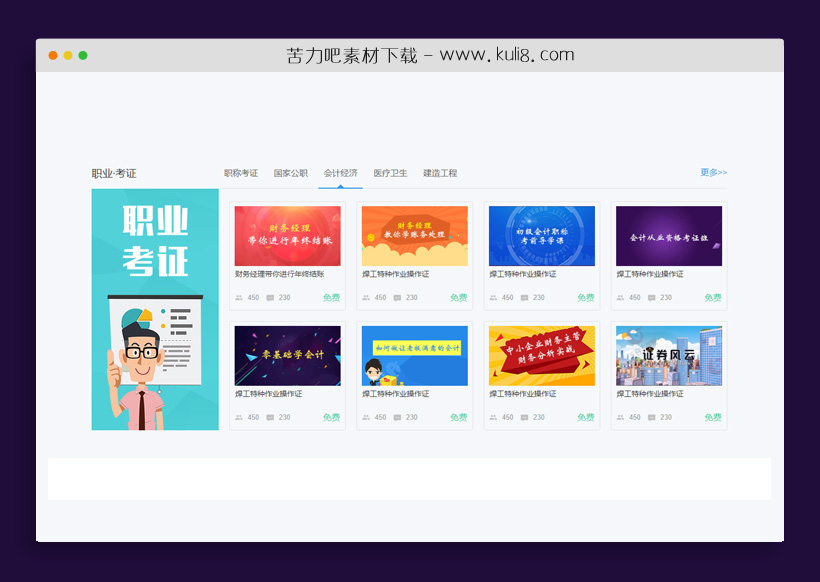This screenshot has width=820, height=582.
Task: Open the 财务经理带你进行年终结账 title link
Action: [279, 274]
